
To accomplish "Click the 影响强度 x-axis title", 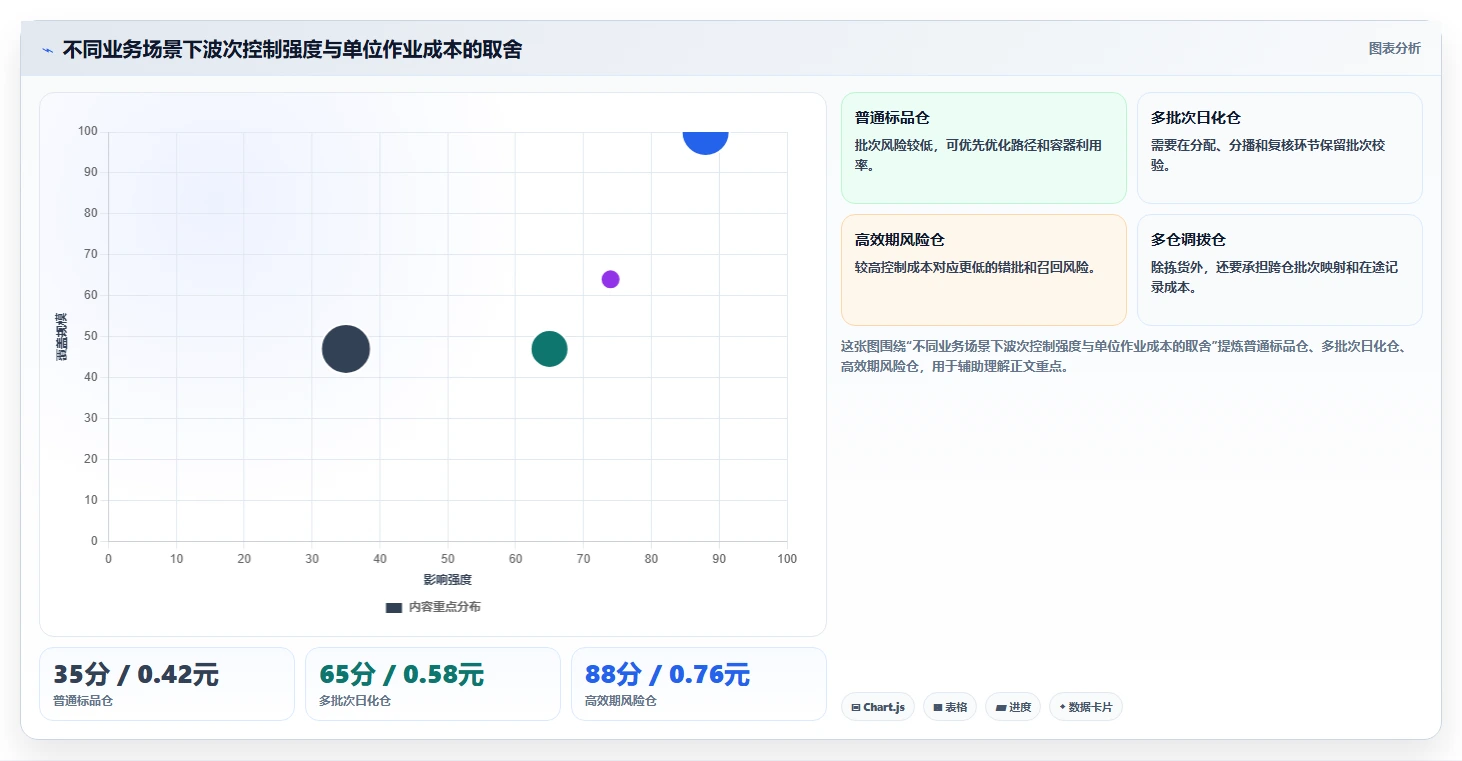I will [x=447, y=580].
